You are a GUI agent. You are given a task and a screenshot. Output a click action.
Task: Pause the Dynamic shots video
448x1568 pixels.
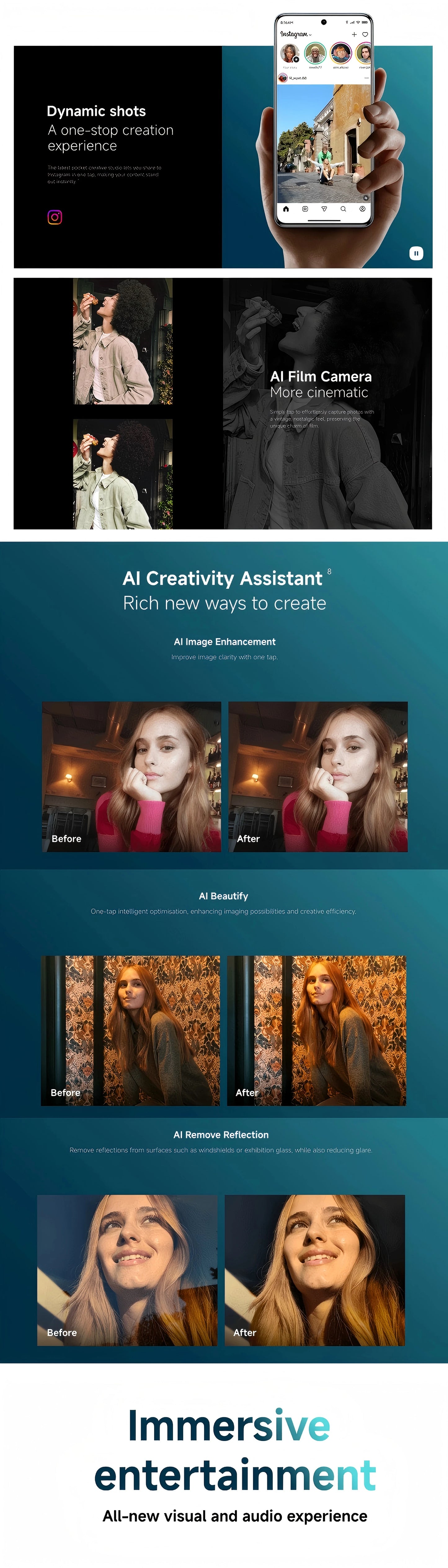coord(416,253)
